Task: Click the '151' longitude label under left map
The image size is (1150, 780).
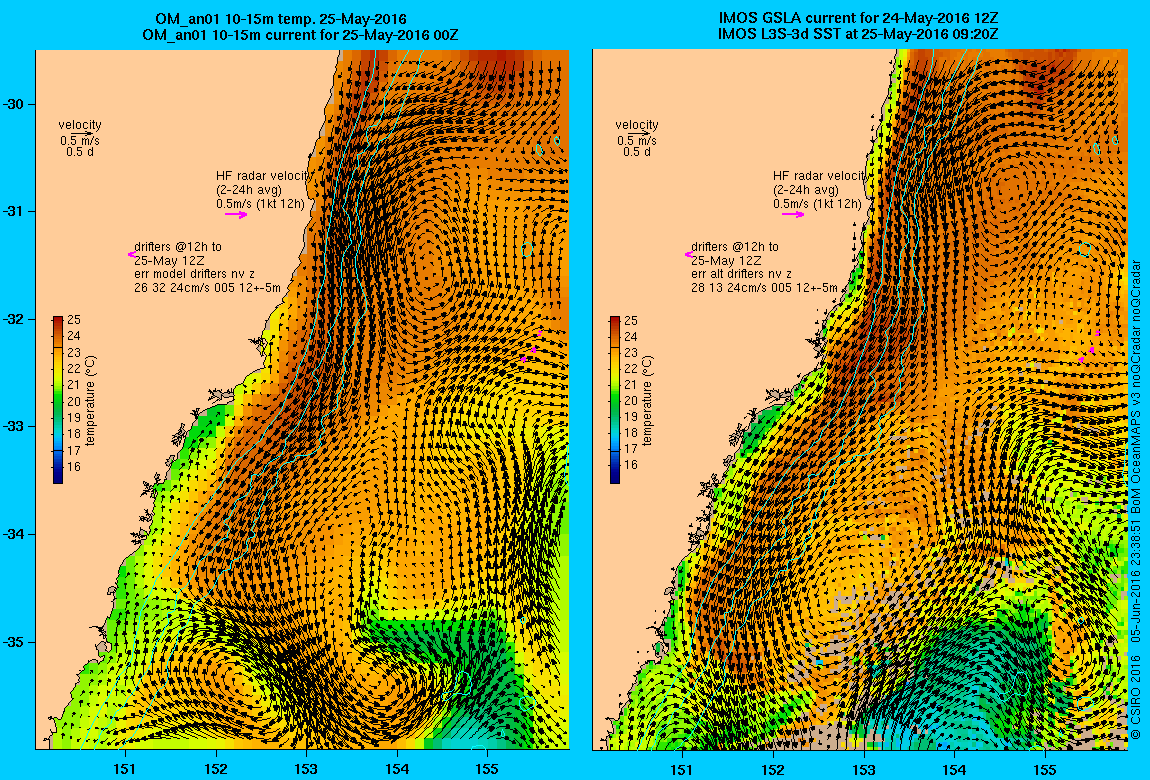Action: click(x=125, y=769)
